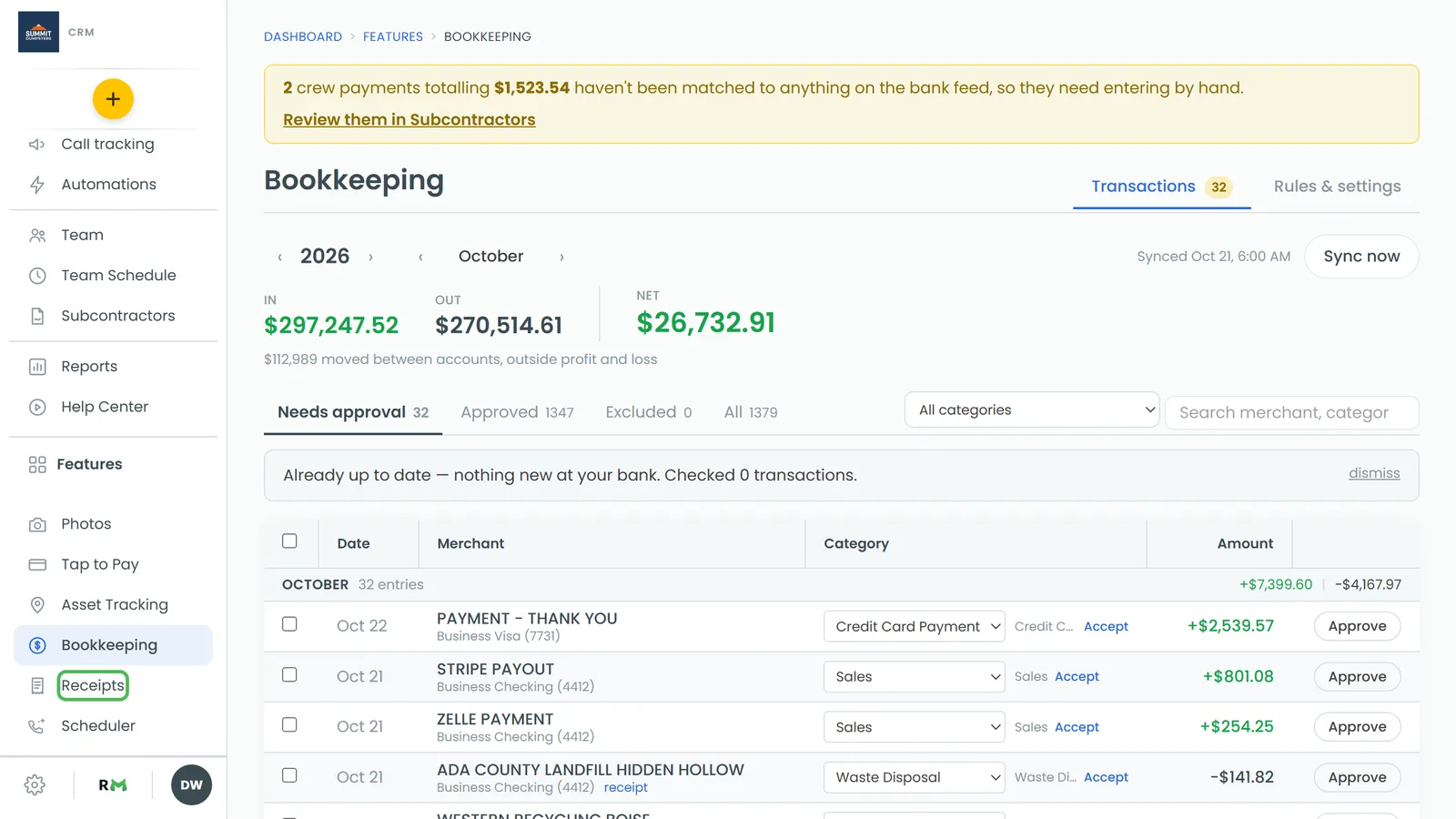Open STRIPE PAYOUT Sales category dropdown
This screenshot has width=1456, height=819.
915,677
